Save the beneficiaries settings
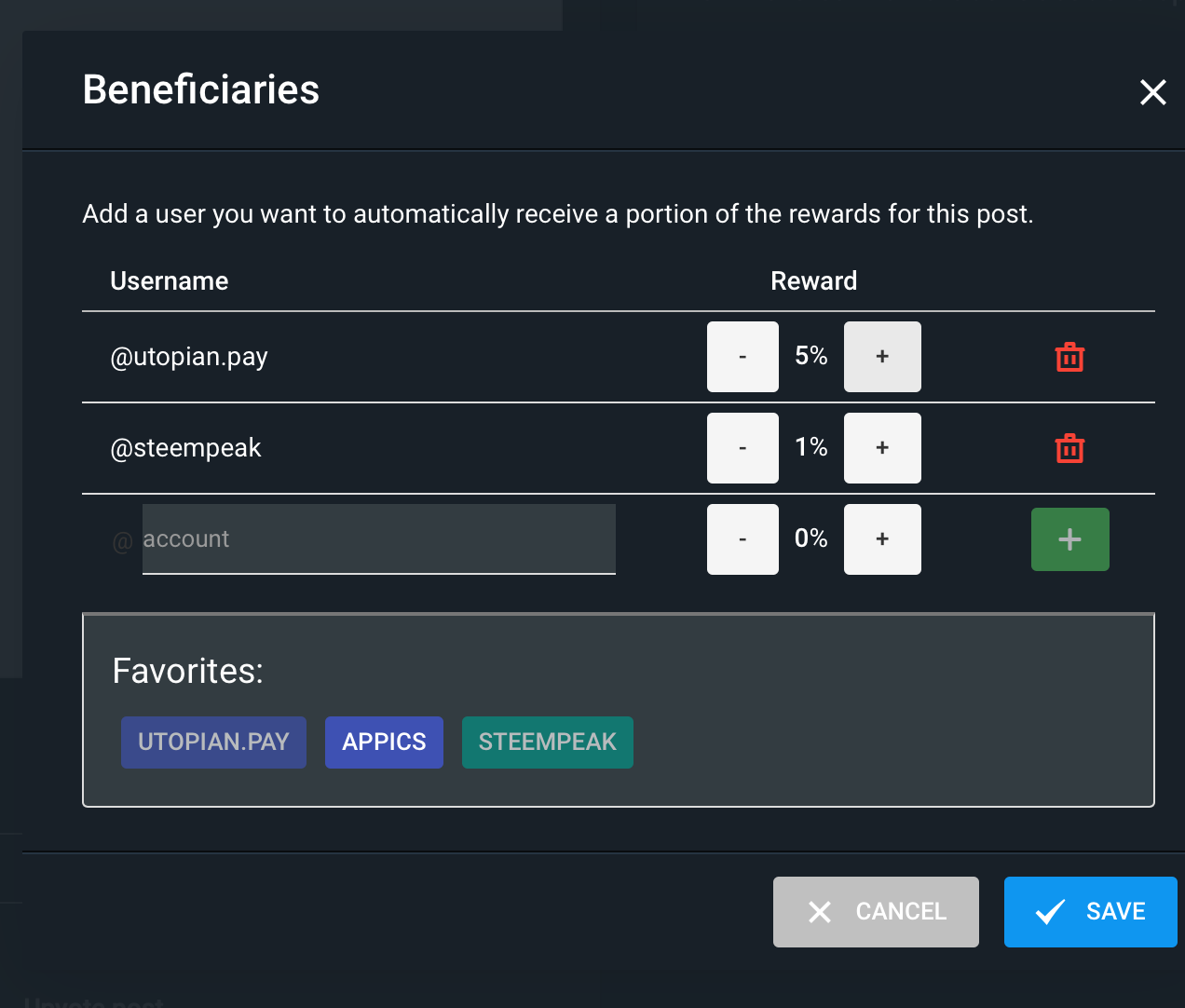The width and height of the screenshot is (1185, 1008). (x=1090, y=912)
